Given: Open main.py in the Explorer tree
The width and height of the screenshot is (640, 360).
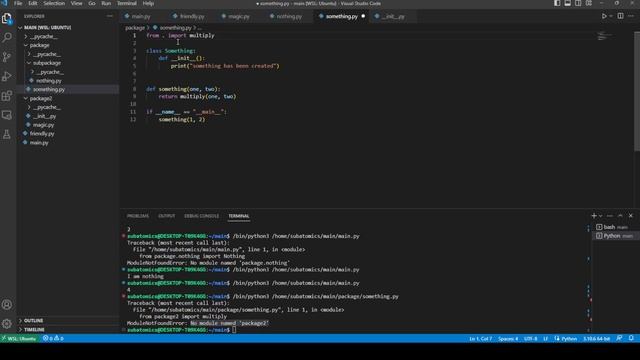Looking at the screenshot, I should [39, 143].
